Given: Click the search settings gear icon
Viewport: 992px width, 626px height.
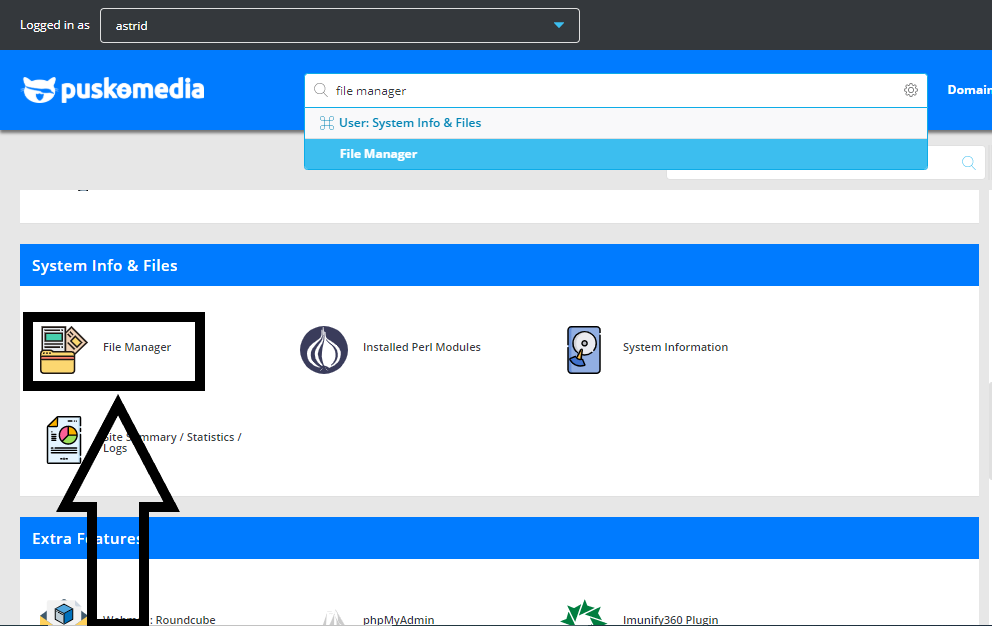Looking at the screenshot, I should coord(910,89).
